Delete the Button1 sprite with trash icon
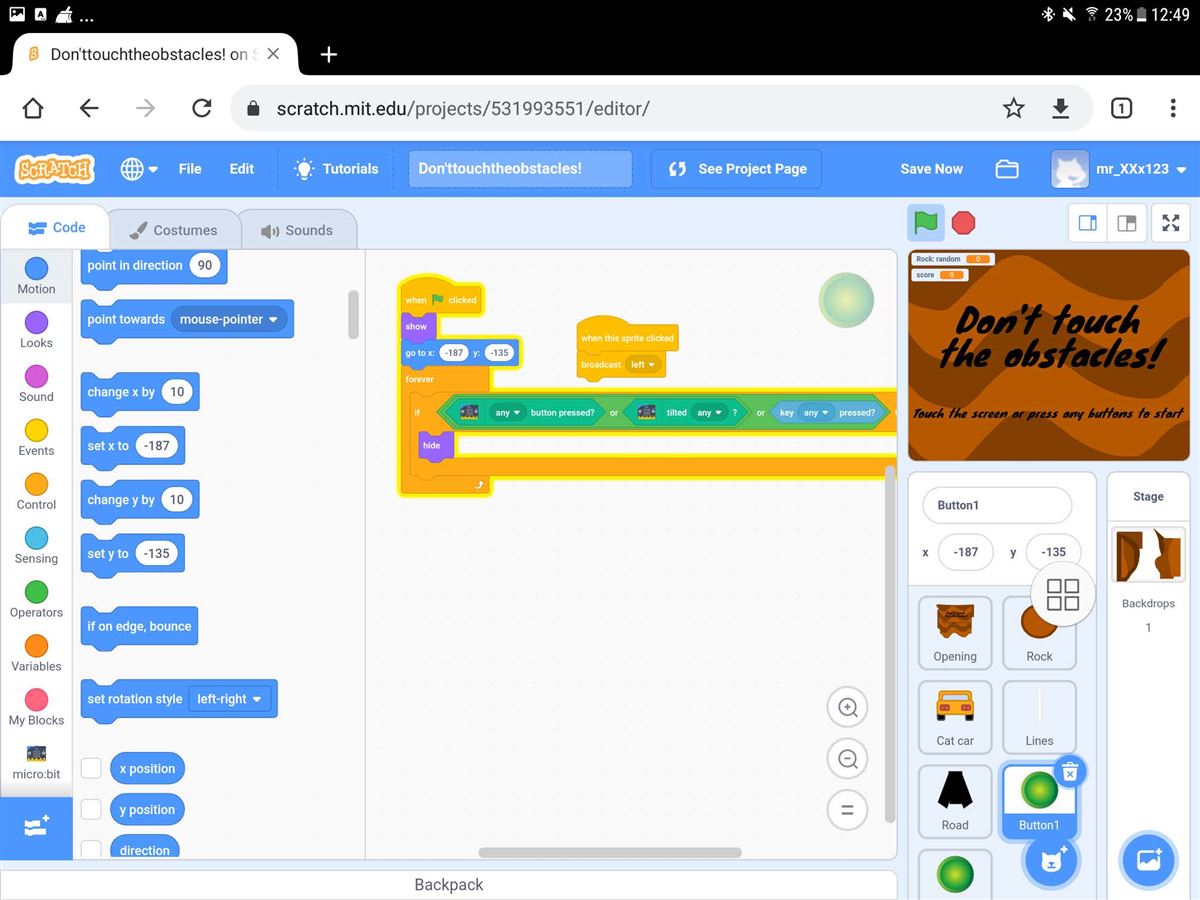The image size is (1200, 900). (x=1069, y=771)
